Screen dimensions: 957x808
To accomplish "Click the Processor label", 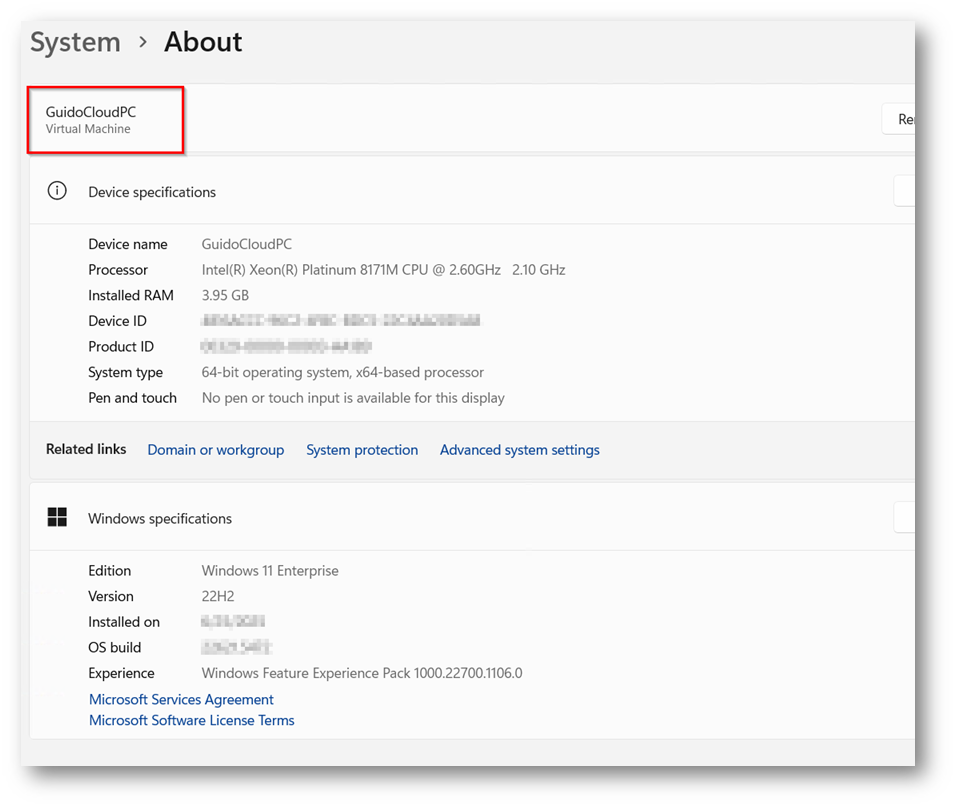I will point(118,270).
